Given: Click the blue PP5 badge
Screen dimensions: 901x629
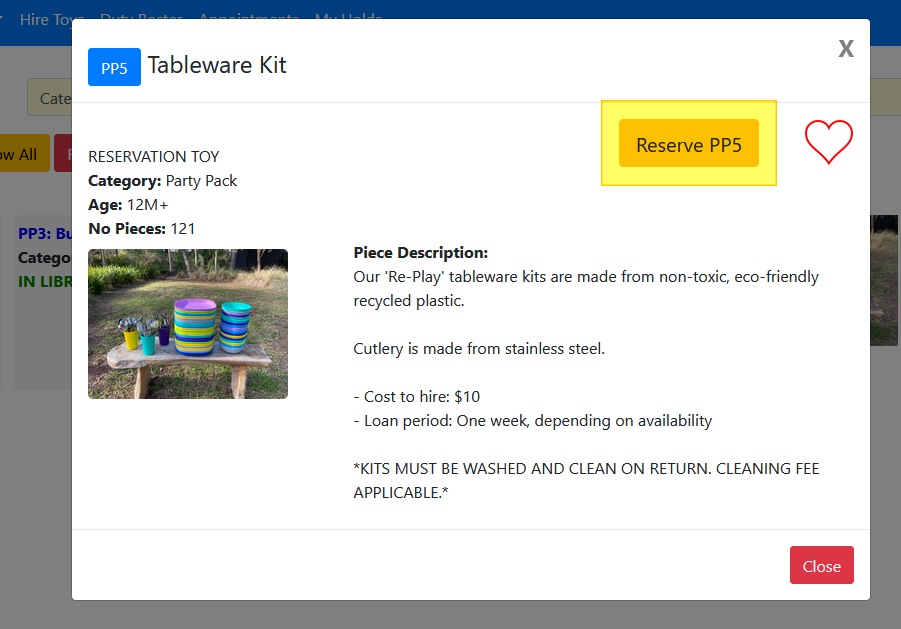Looking at the screenshot, I should click(114, 67).
